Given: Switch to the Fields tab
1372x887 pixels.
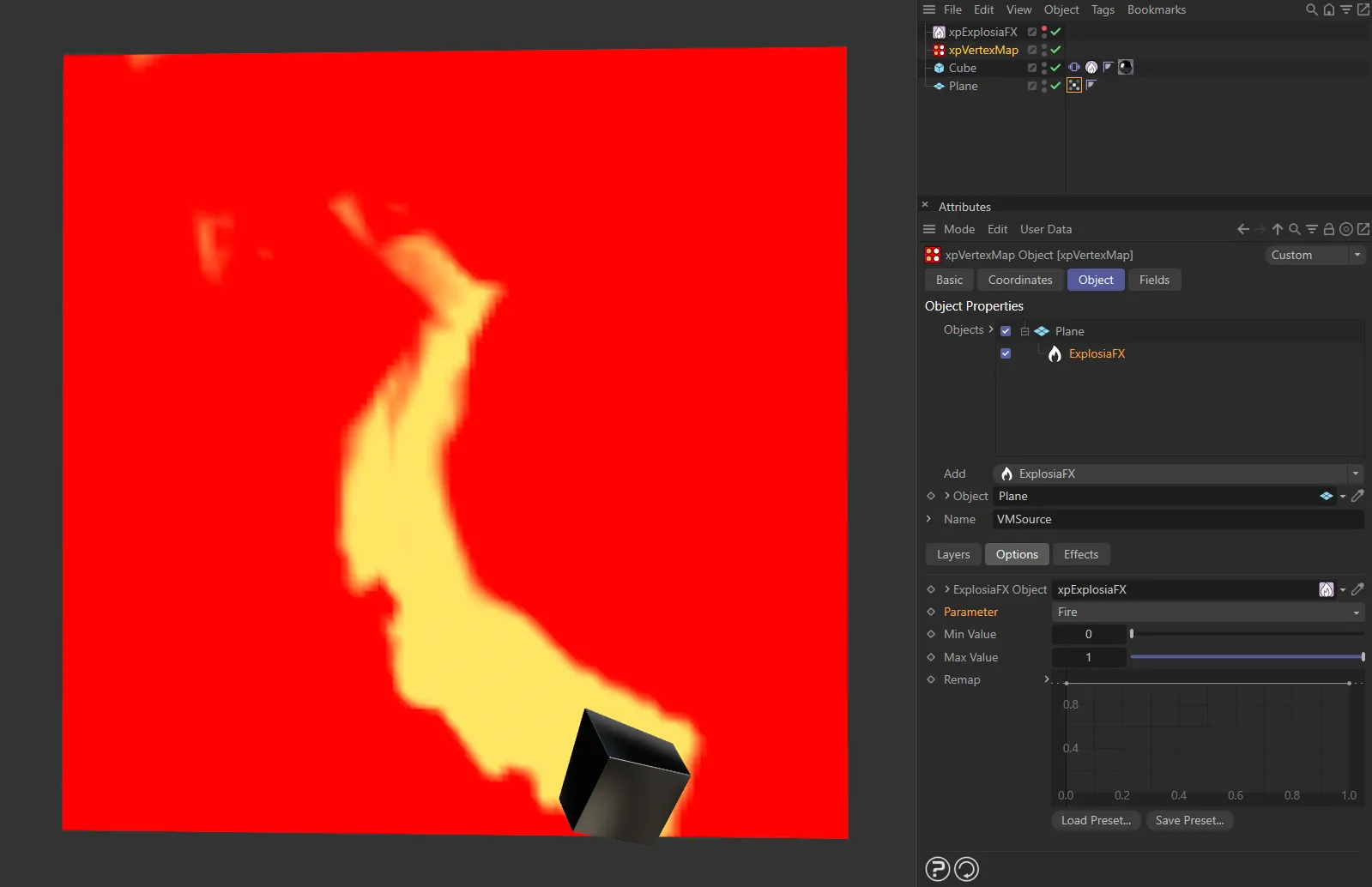Looking at the screenshot, I should 1154,280.
